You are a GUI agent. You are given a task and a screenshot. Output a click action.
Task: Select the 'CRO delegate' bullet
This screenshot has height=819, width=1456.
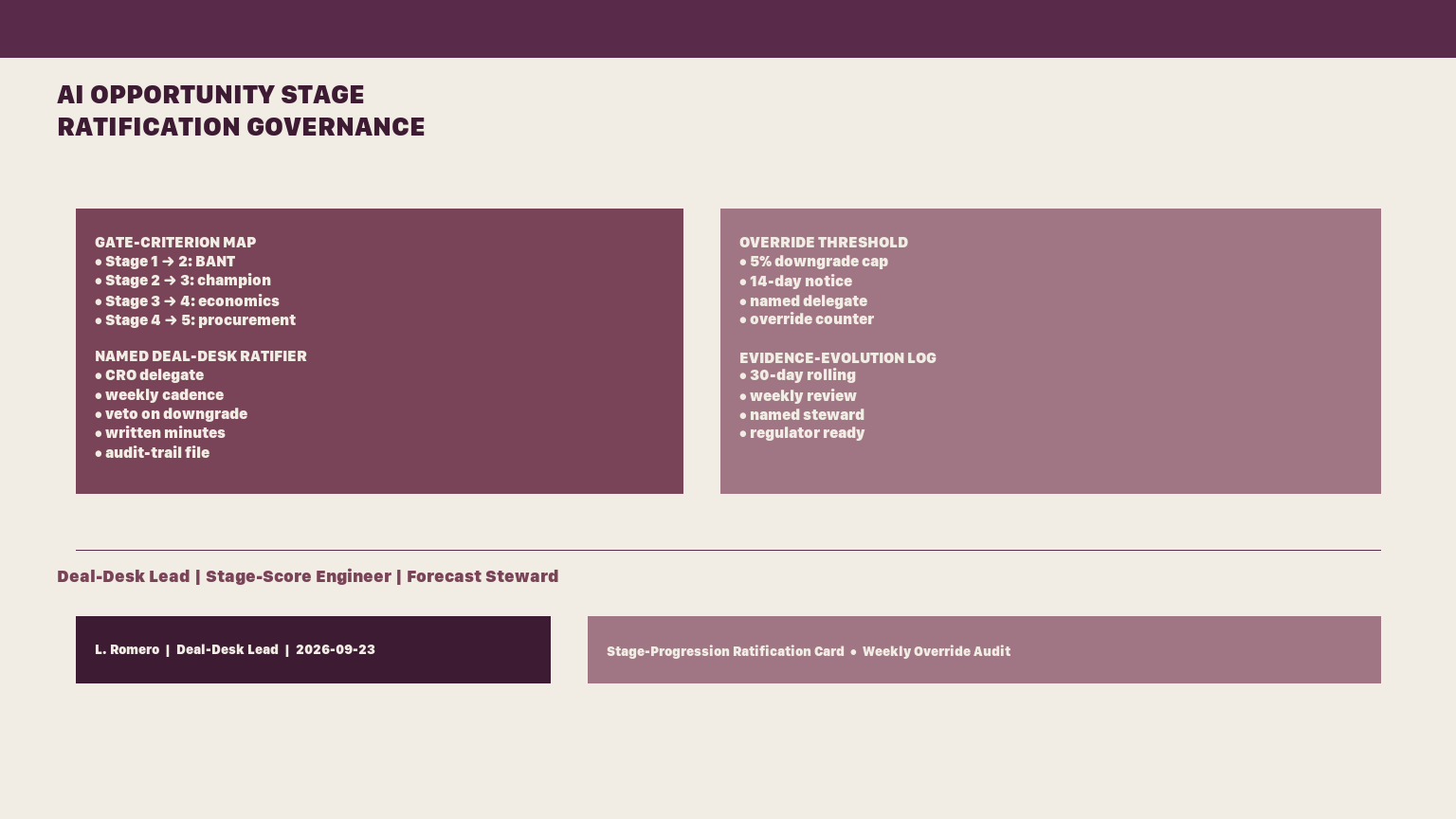149,375
